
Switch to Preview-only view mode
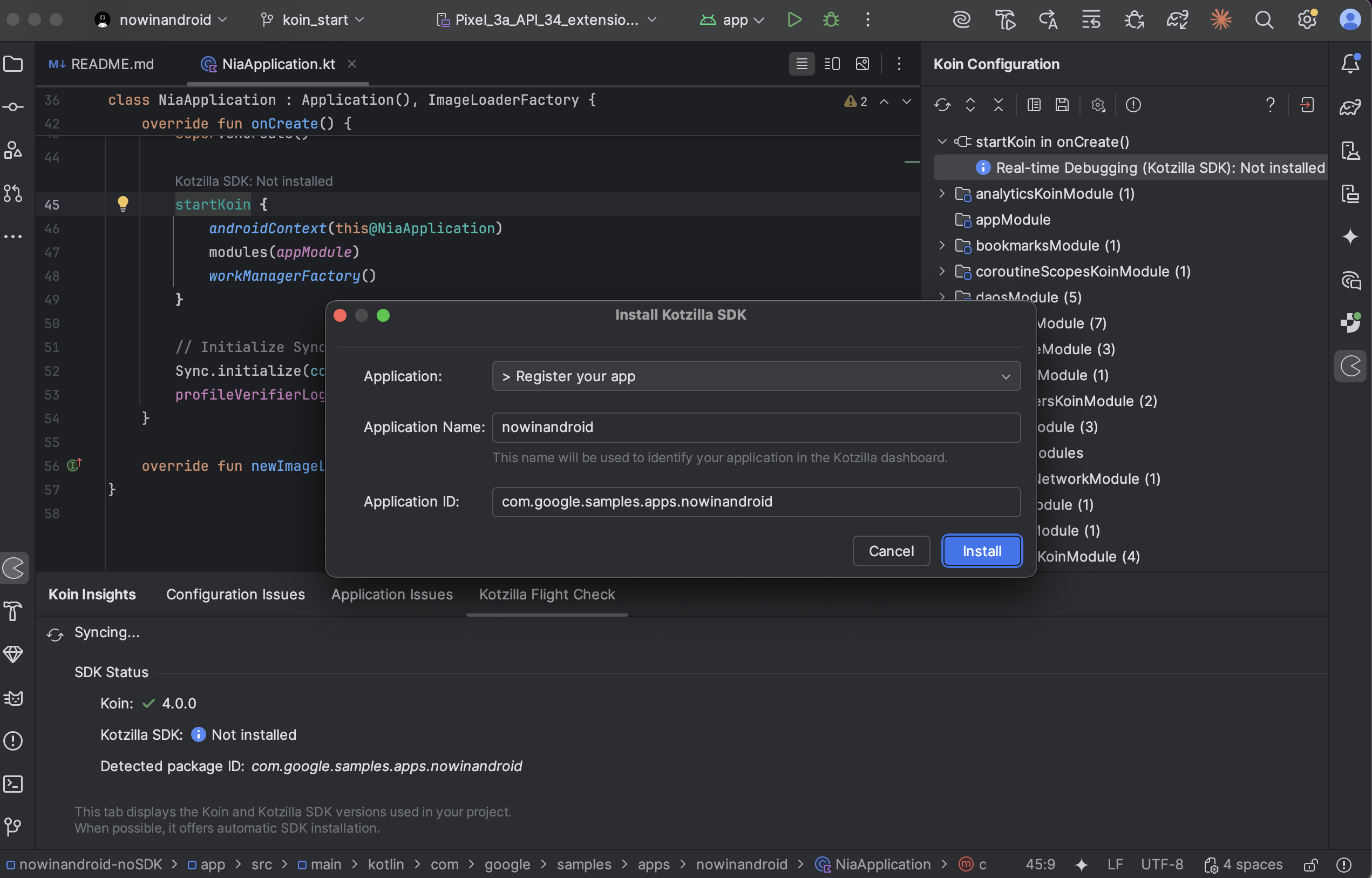(862, 64)
